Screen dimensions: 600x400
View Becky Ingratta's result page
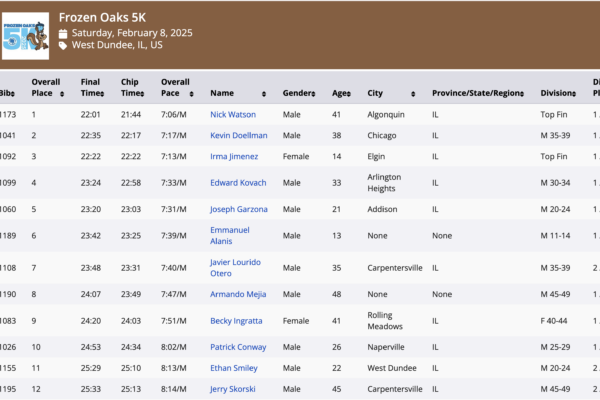[236, 321]
